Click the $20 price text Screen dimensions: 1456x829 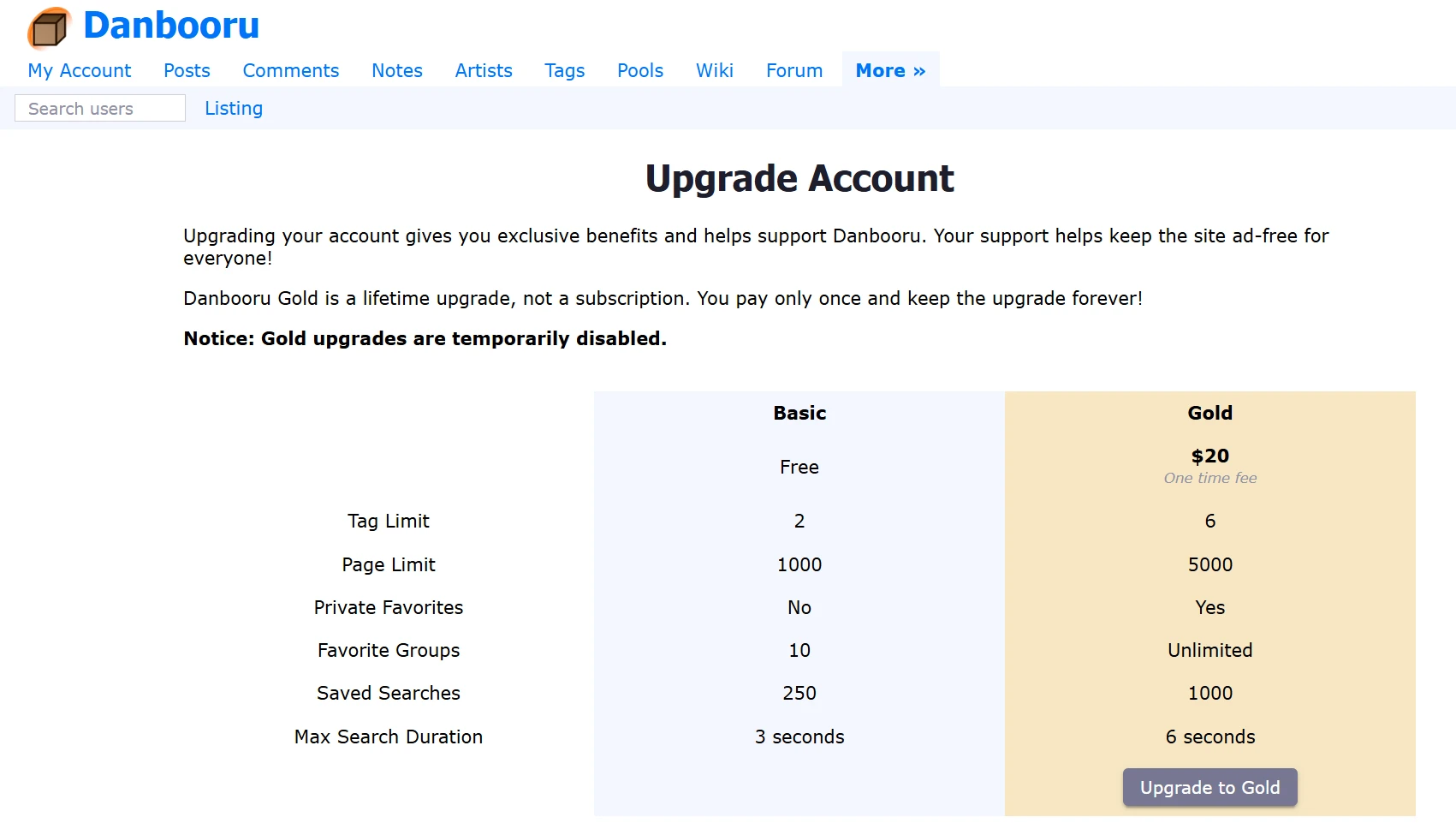[x=1209, y=456]
